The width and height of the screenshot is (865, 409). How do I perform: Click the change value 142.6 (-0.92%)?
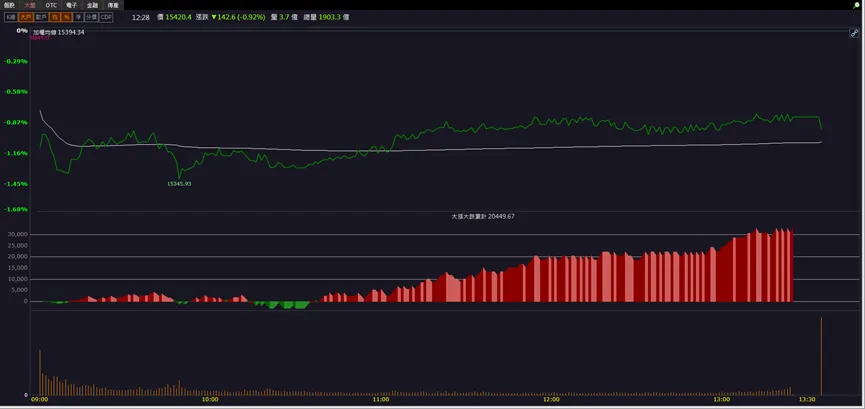click(238, 17)
